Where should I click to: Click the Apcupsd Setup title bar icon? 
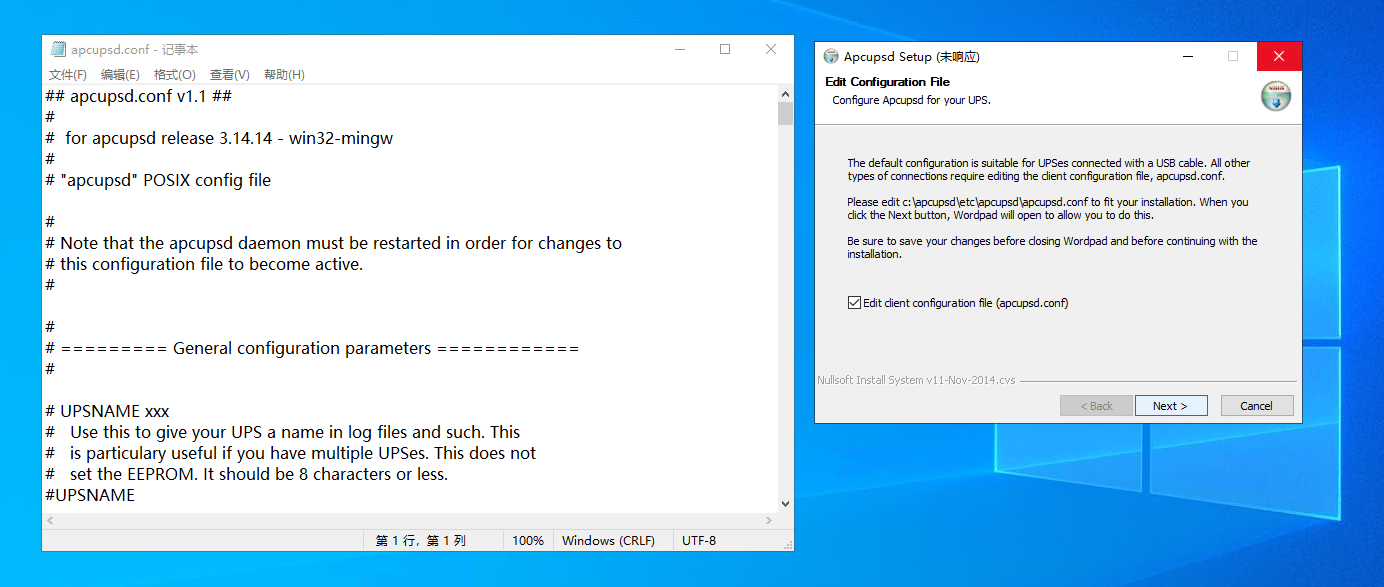[x=831, y=57]
